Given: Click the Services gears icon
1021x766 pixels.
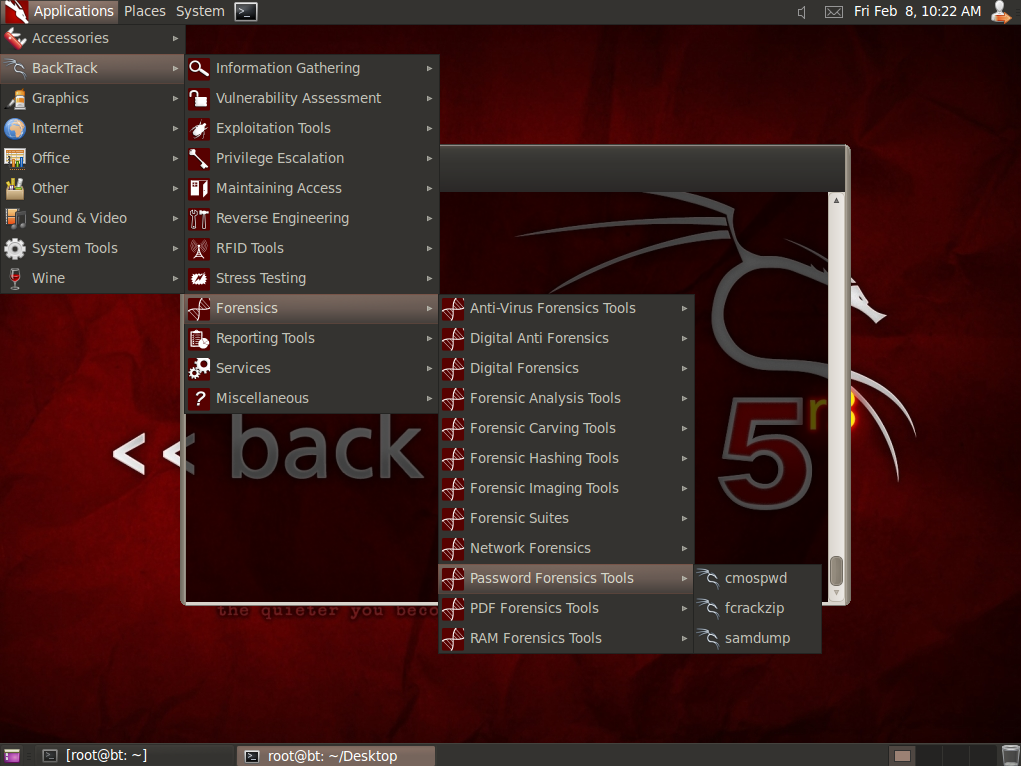Looking at the screenshot, I should click(199, 368).
